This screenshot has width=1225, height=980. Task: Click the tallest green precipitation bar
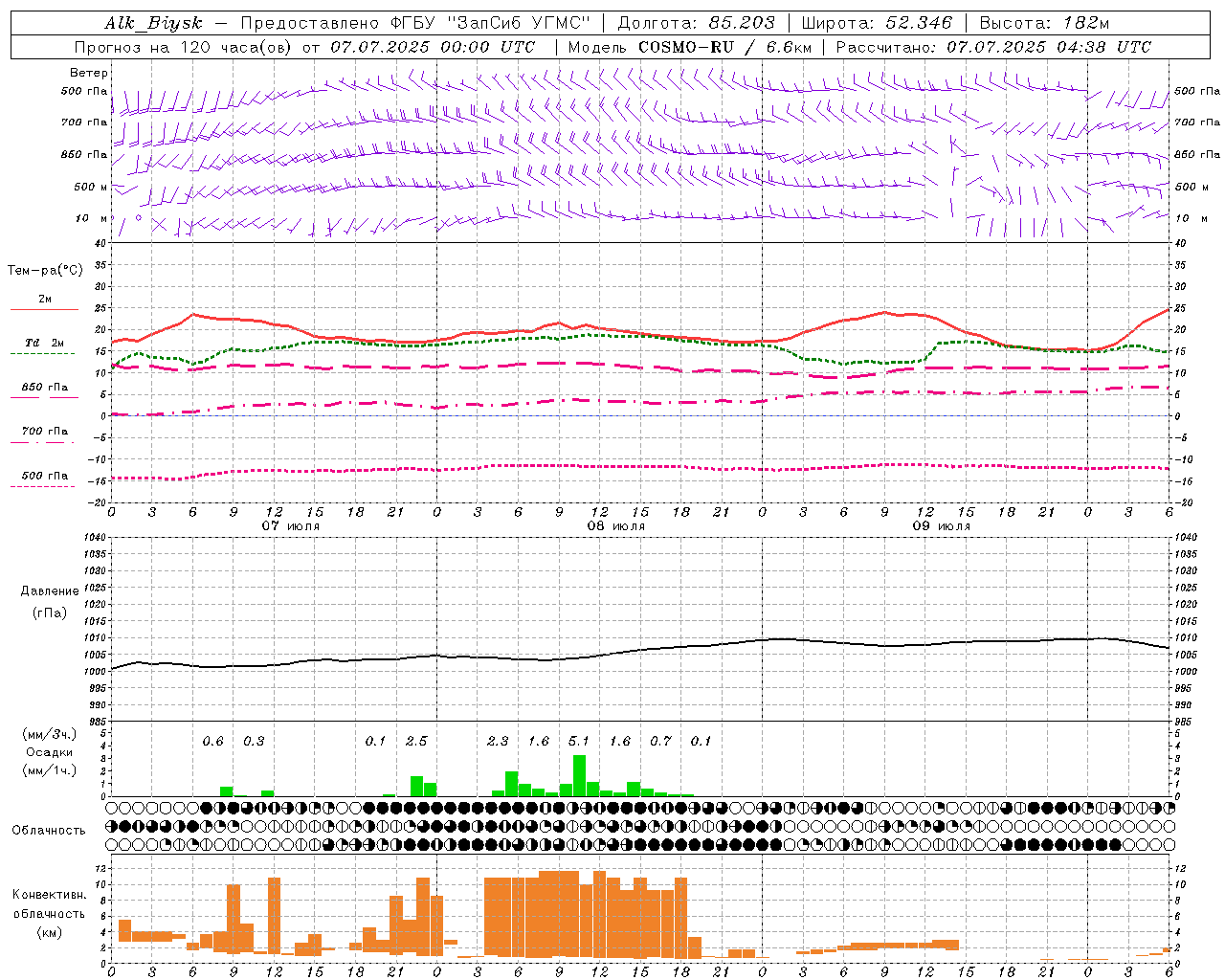pyautogui.click(x=579, y=776)
